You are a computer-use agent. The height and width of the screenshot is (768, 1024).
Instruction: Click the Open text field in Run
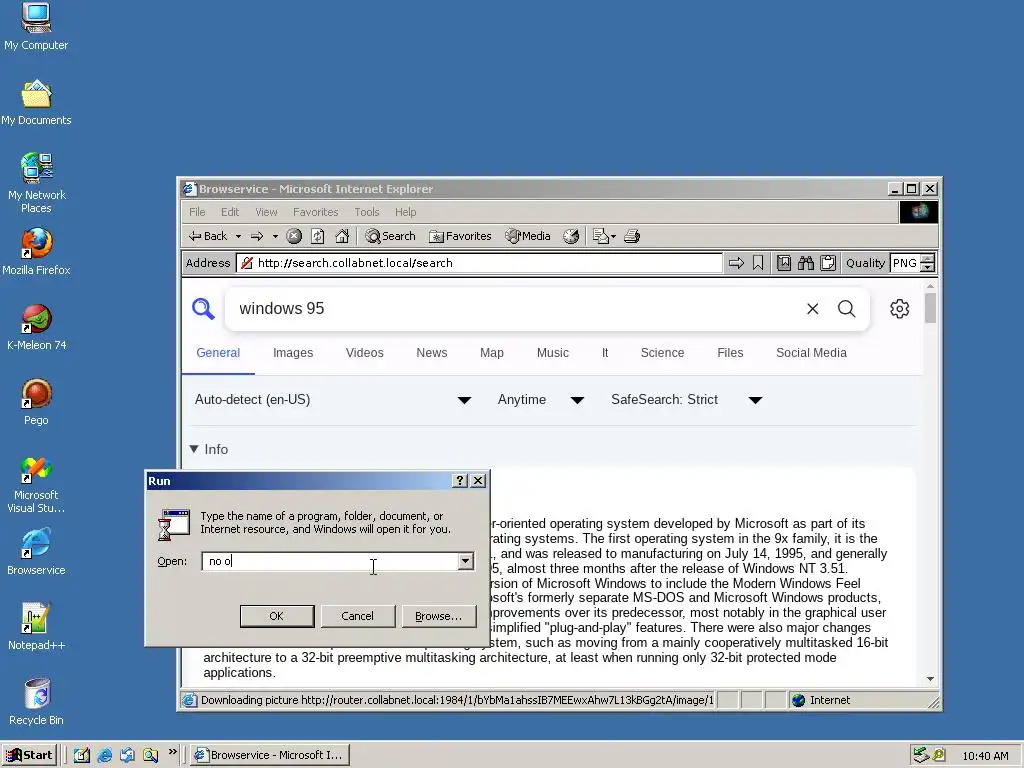click(x=330, y=561)
